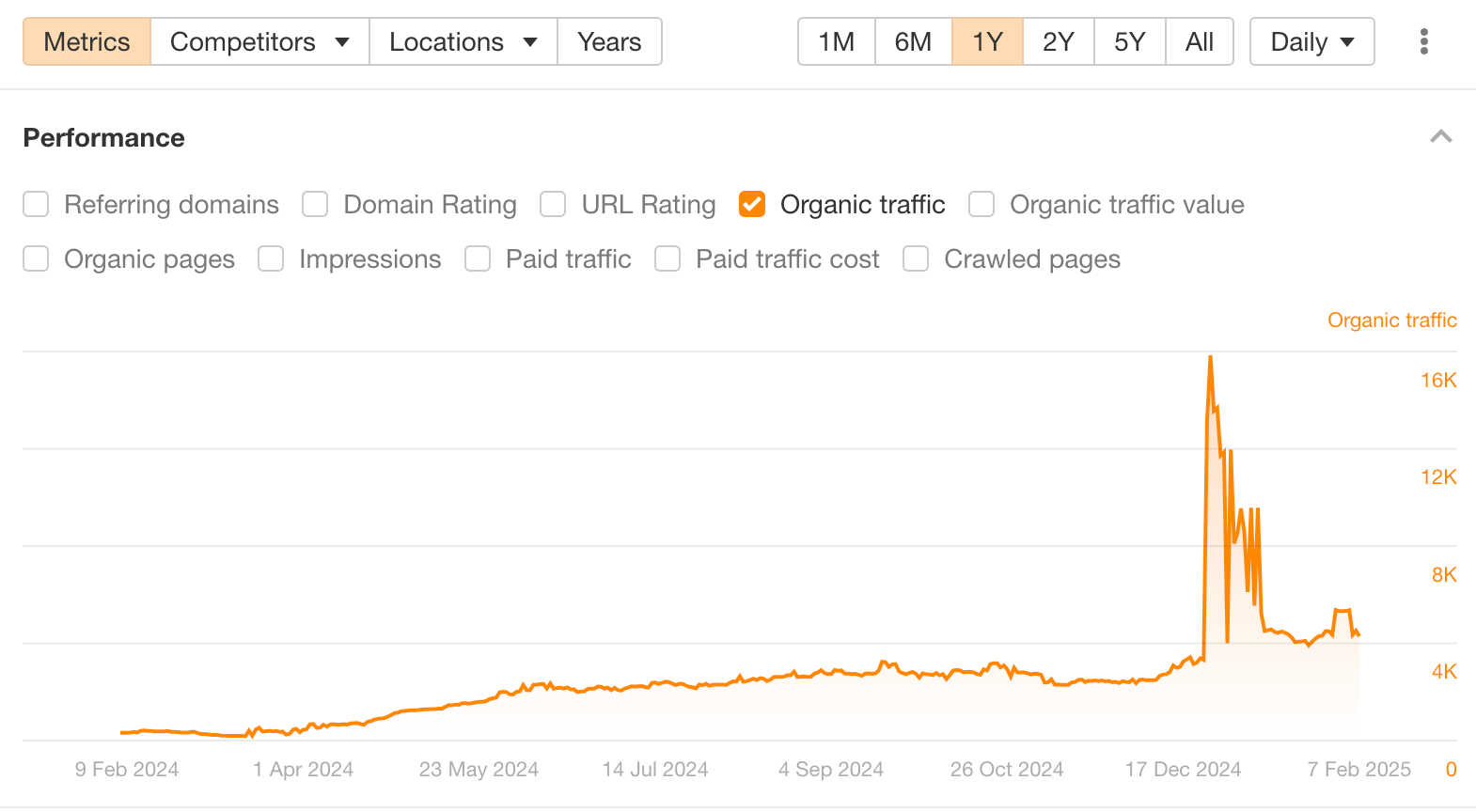Uncheck the Organic traffic checkbox

tap(752, 205)
